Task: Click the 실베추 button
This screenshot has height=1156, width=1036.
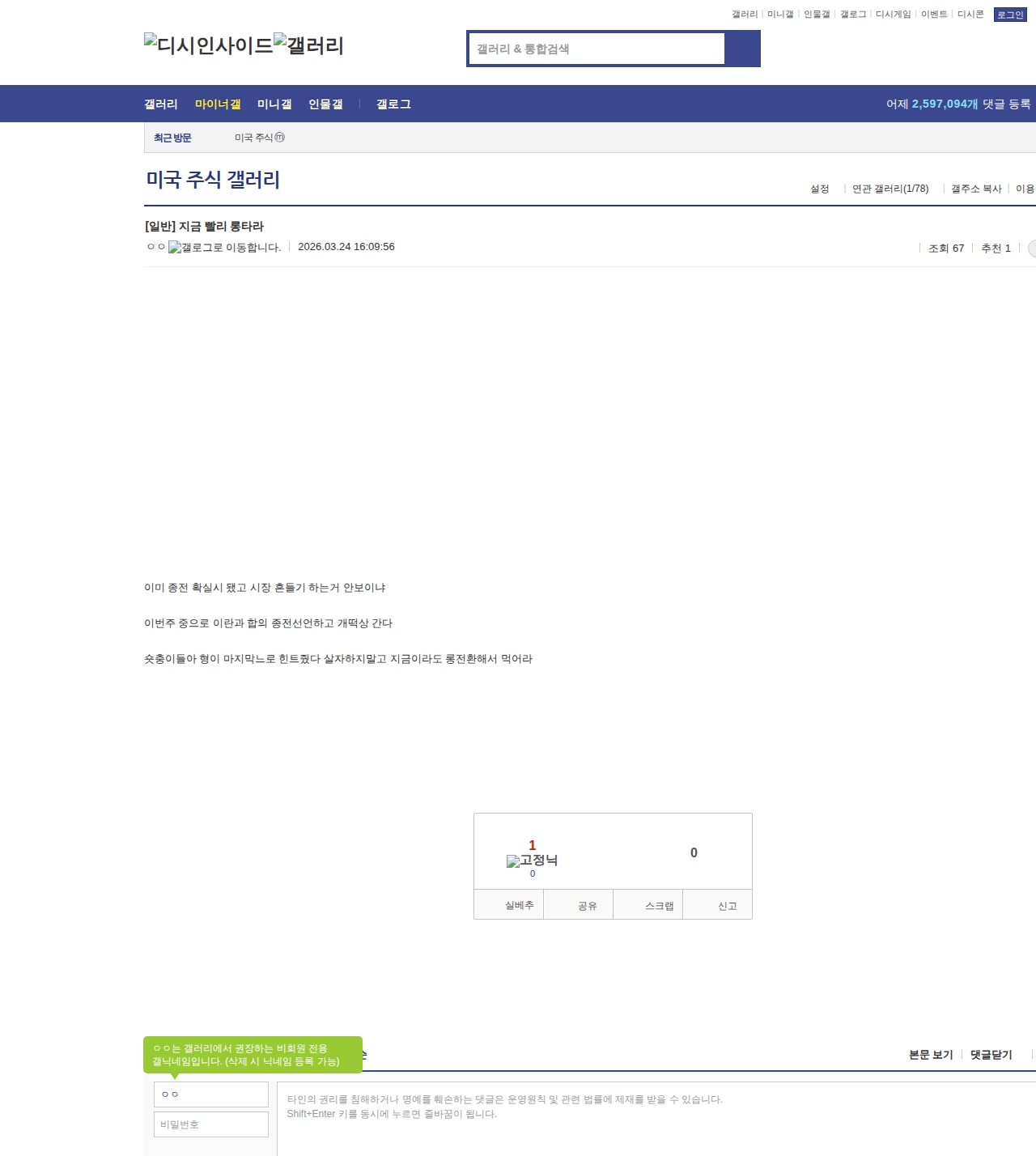Action: 509,905
